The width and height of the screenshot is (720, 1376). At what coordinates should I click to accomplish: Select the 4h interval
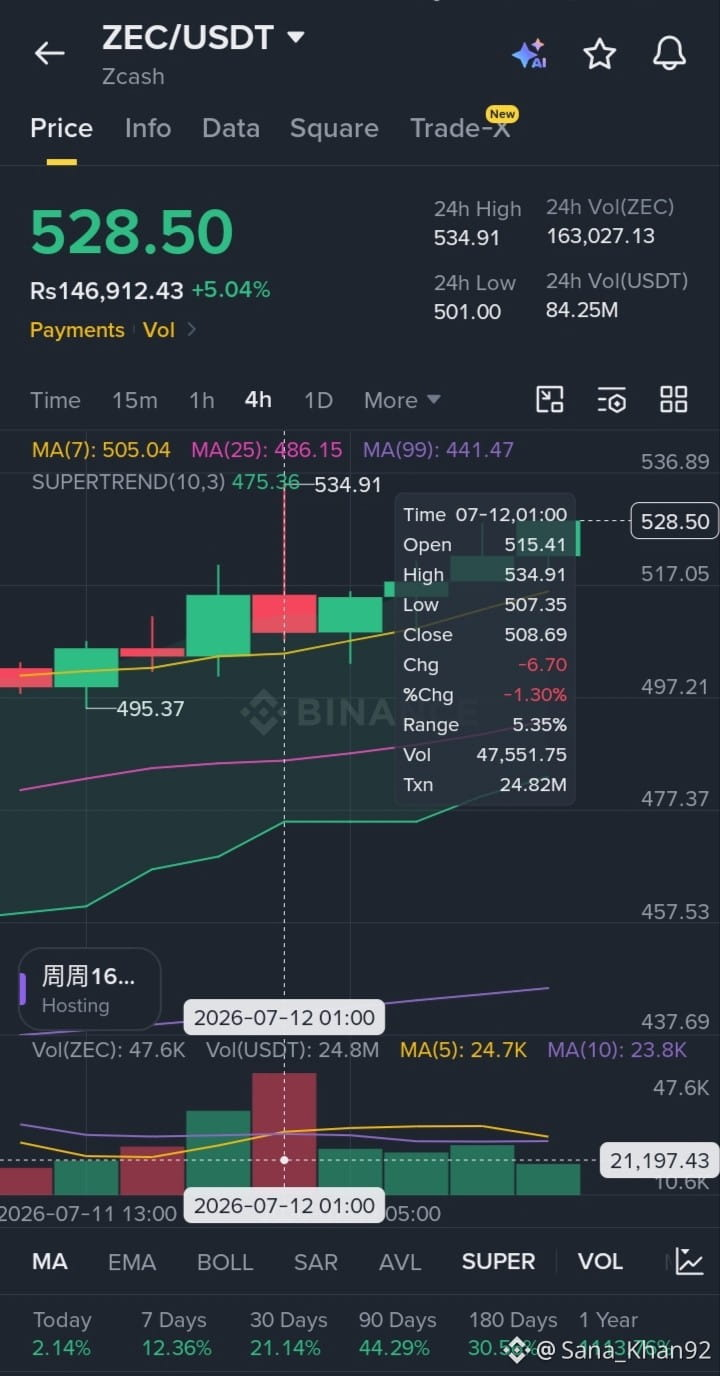[x=258, y=400]
